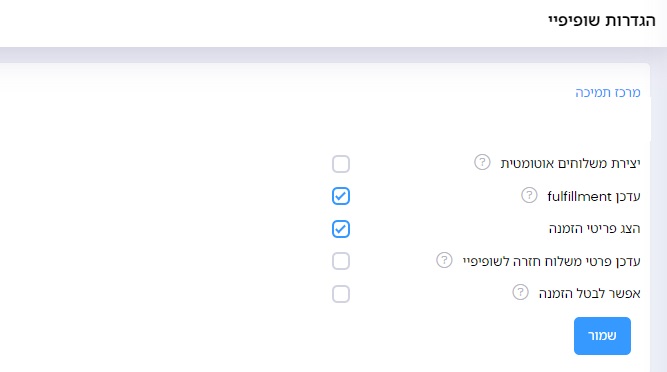
Task: Click the הגדרות שופיפיי page title
Action: pos(602,20)
